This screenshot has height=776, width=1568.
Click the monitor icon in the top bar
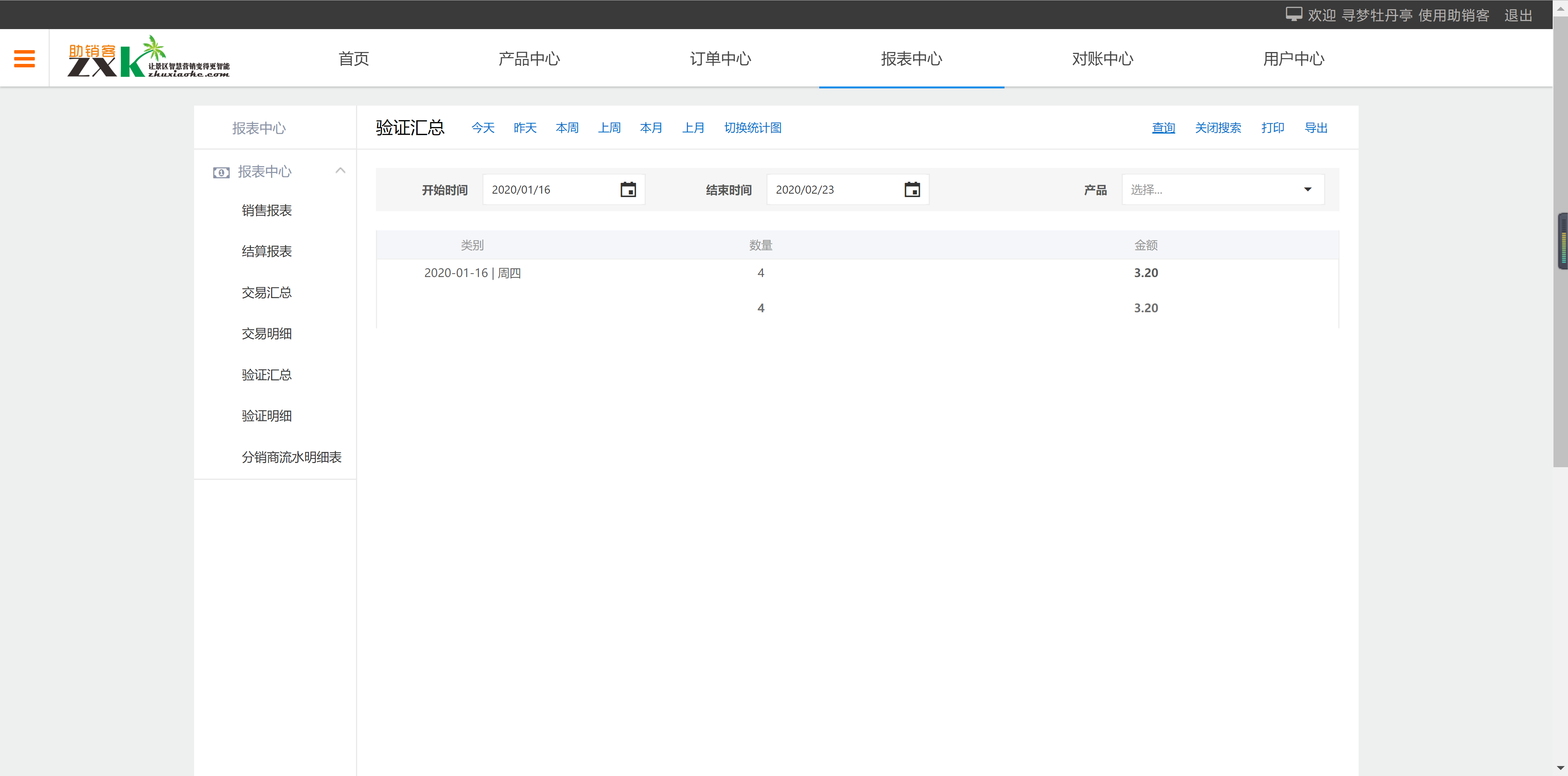[1294, 13]
